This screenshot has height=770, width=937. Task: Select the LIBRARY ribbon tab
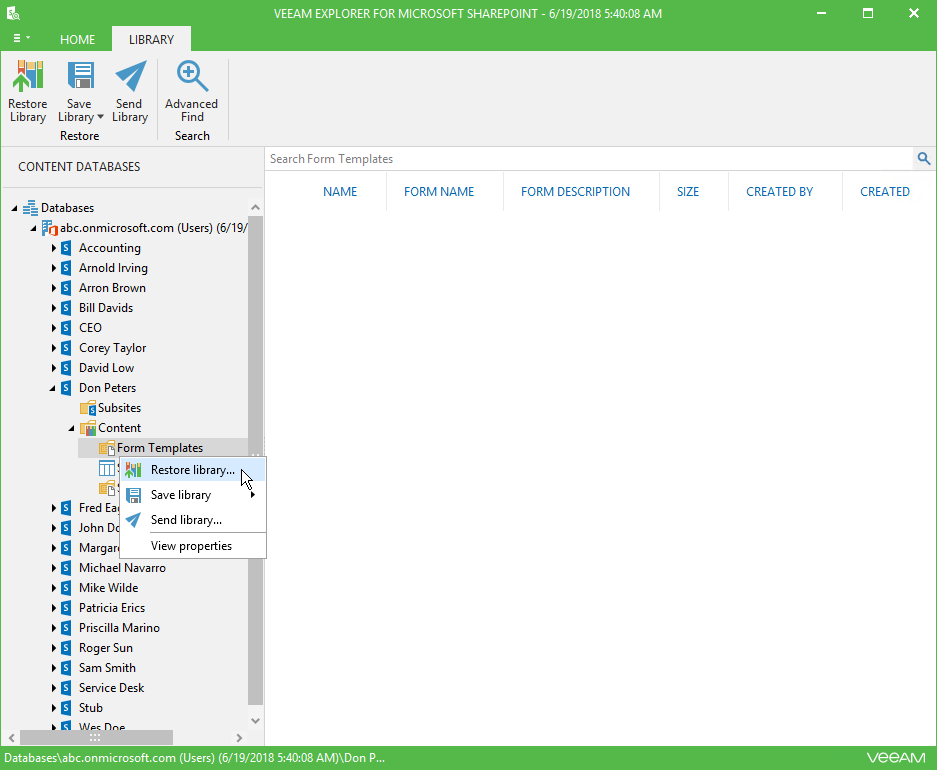[x=151, y=39]
